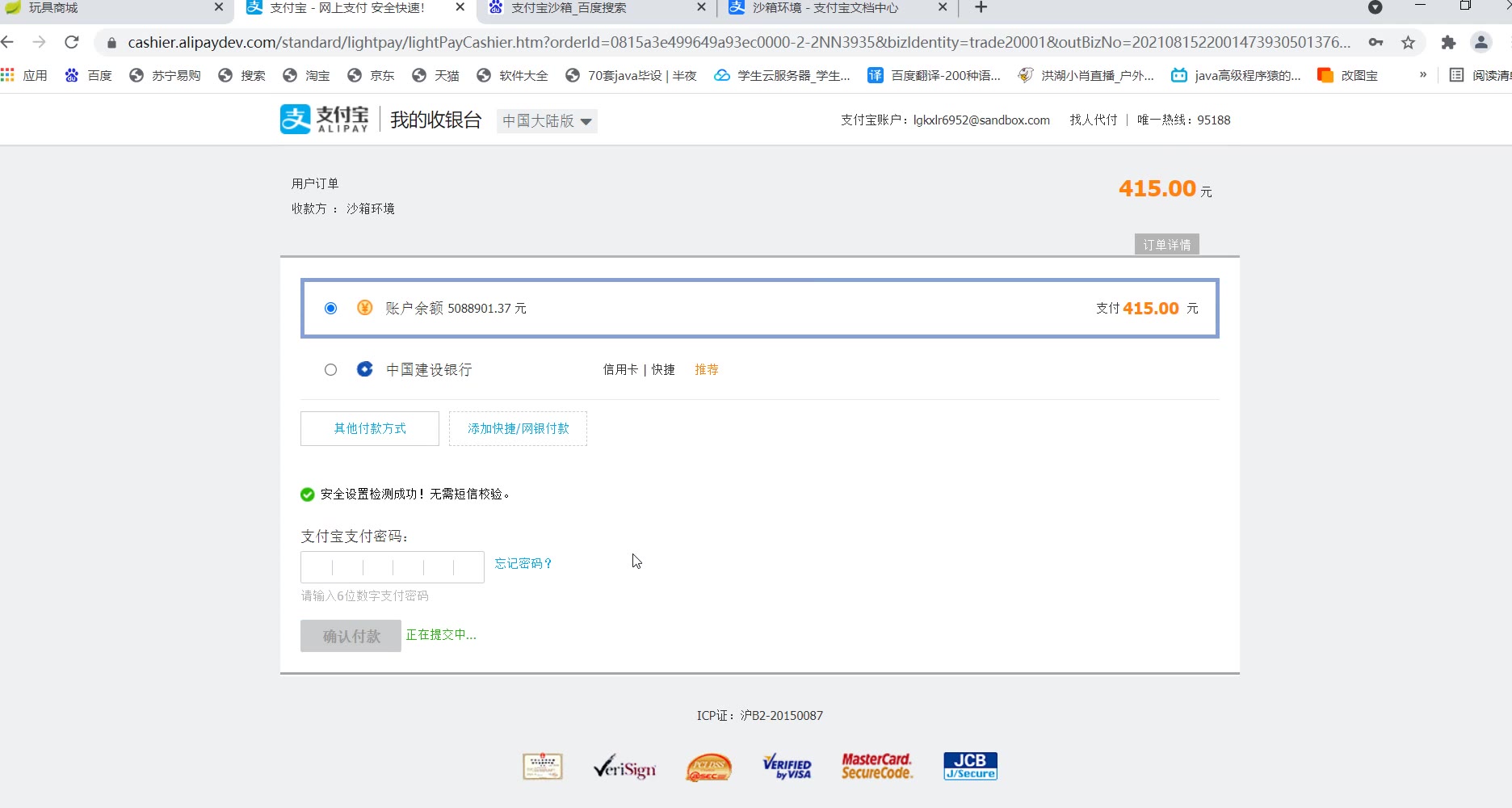1512x808 pixels.
Task: Click the account balance yuan coin icon
Action: click(365, 308)
